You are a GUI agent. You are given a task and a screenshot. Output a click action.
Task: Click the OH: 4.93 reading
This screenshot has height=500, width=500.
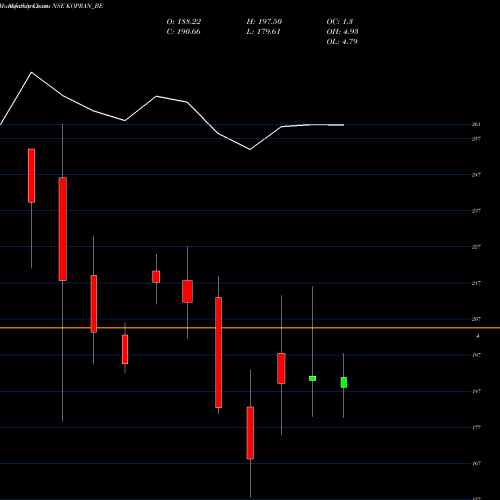tap(342, 32)
